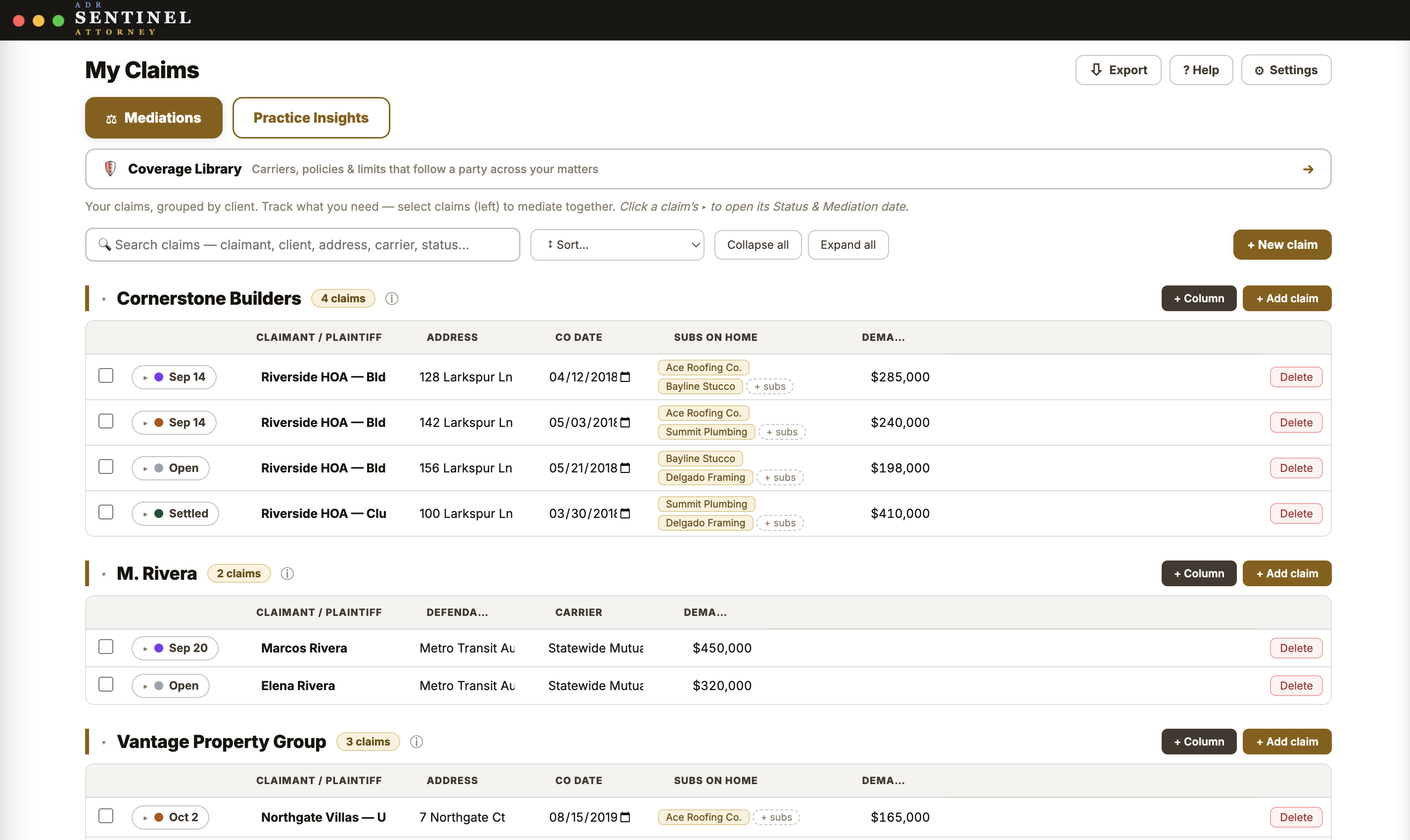Image resolution: width=1410 pixels, height=840 pixels.
Task: Expand Sep 20 status for Marcos Rivera
Action: (175, 648)
